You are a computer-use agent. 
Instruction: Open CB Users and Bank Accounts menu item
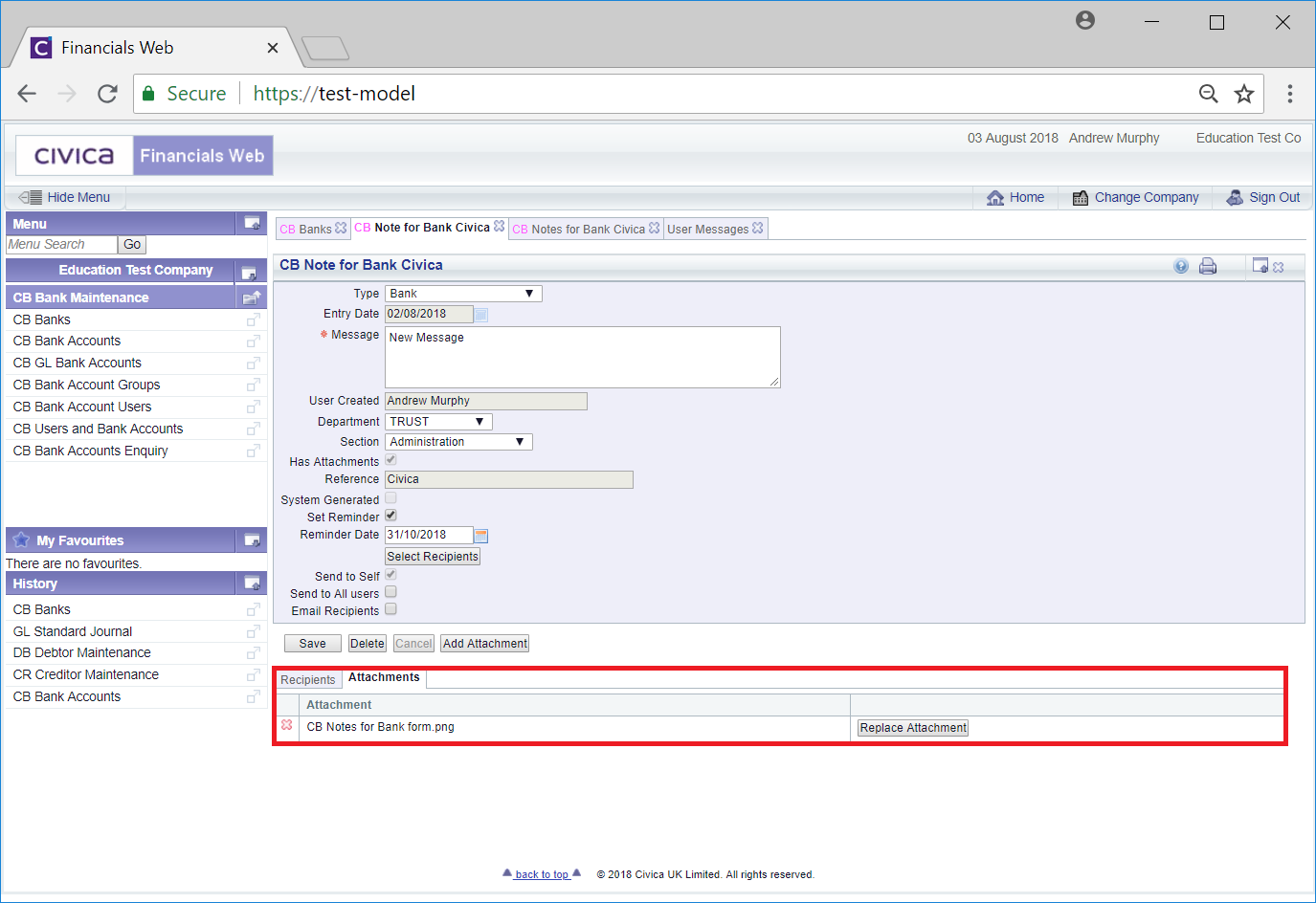[98, 429]
